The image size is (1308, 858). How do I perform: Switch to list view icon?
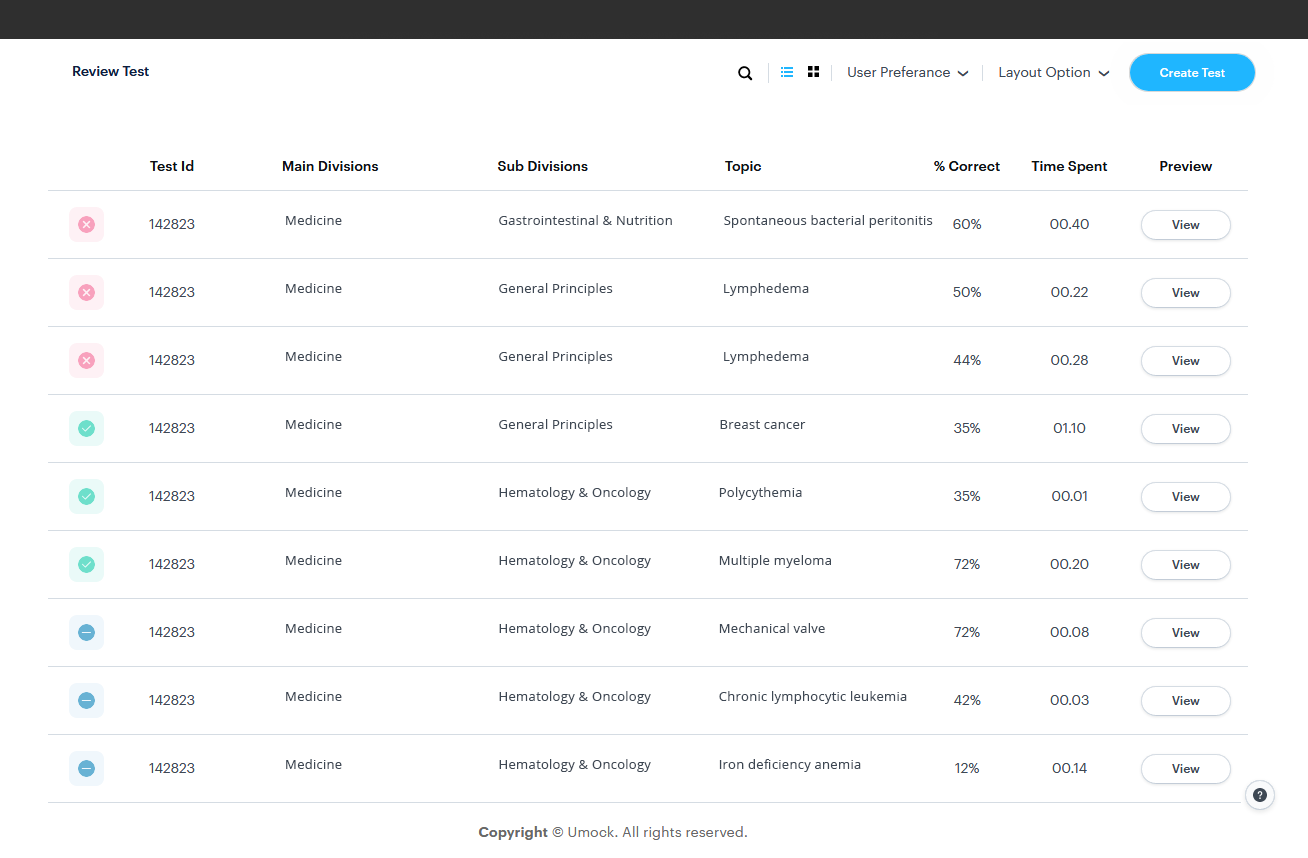pyautogui.click(x=787, y=72)
